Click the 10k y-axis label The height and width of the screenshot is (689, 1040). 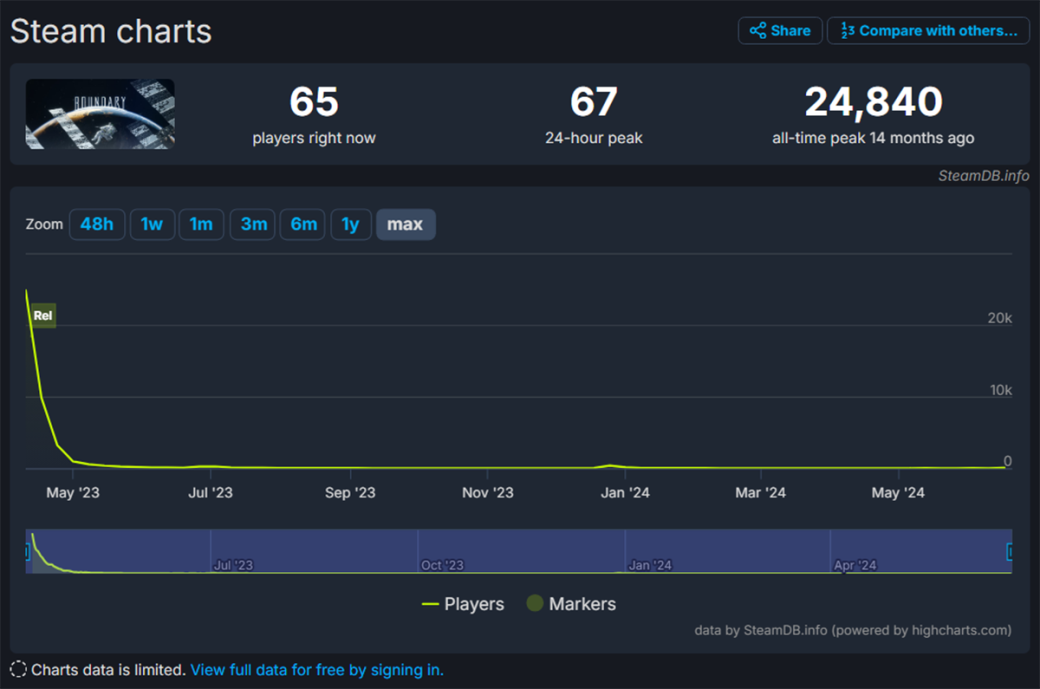pos(1001,390)
